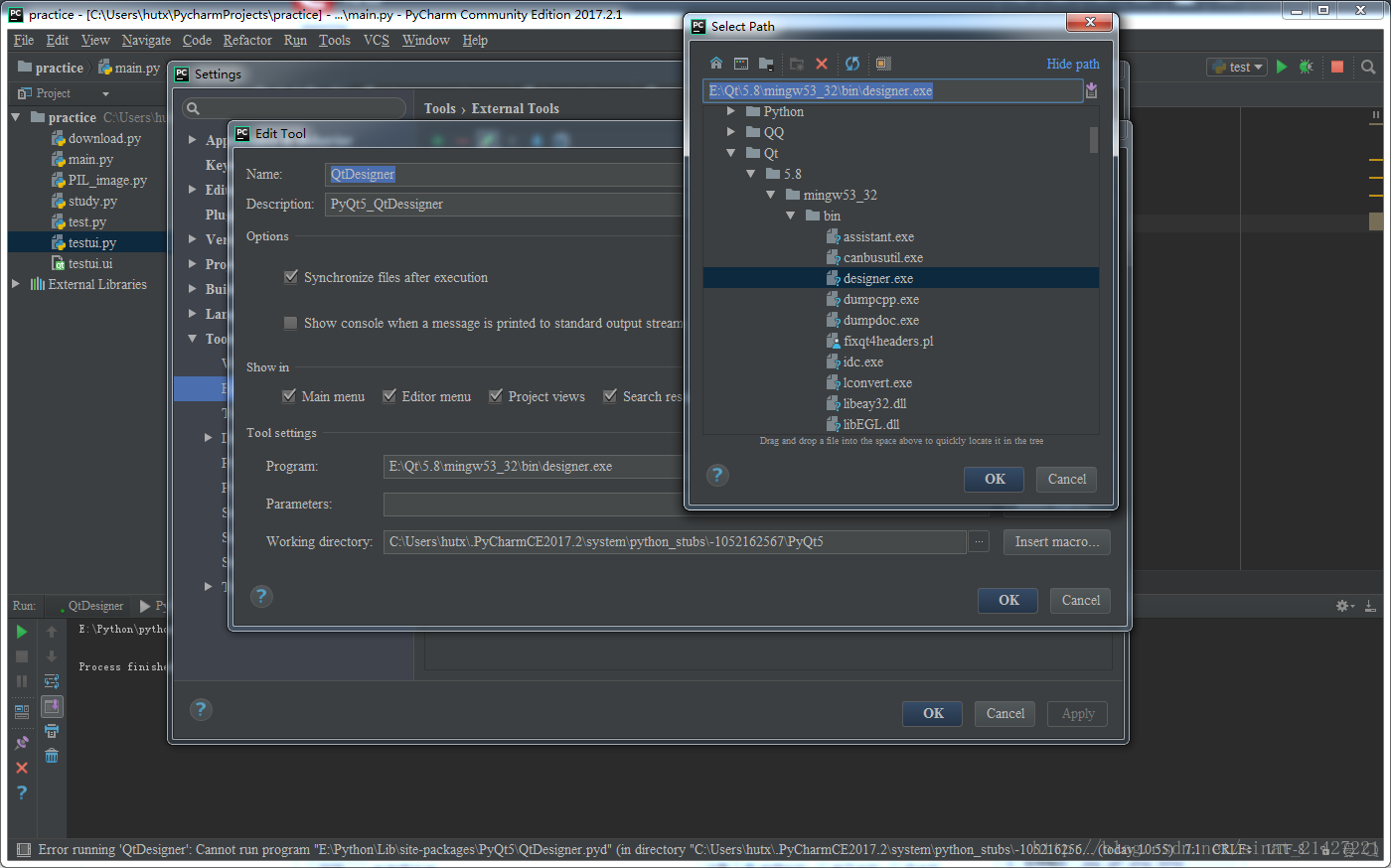
Task: Open path history icon beside path field
Action: point(1092,90)
